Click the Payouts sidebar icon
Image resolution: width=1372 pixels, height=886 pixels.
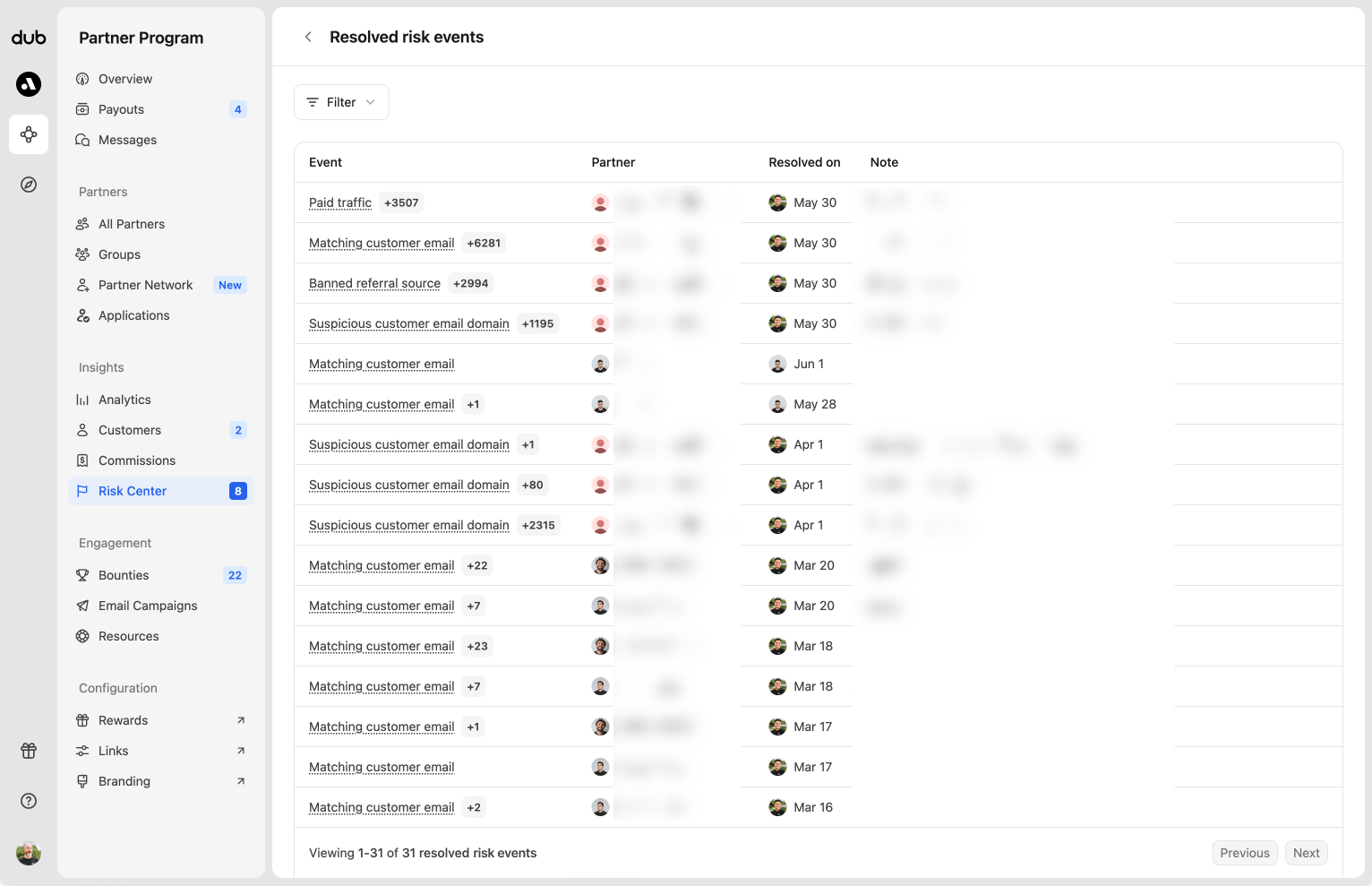tap(82, 109)
